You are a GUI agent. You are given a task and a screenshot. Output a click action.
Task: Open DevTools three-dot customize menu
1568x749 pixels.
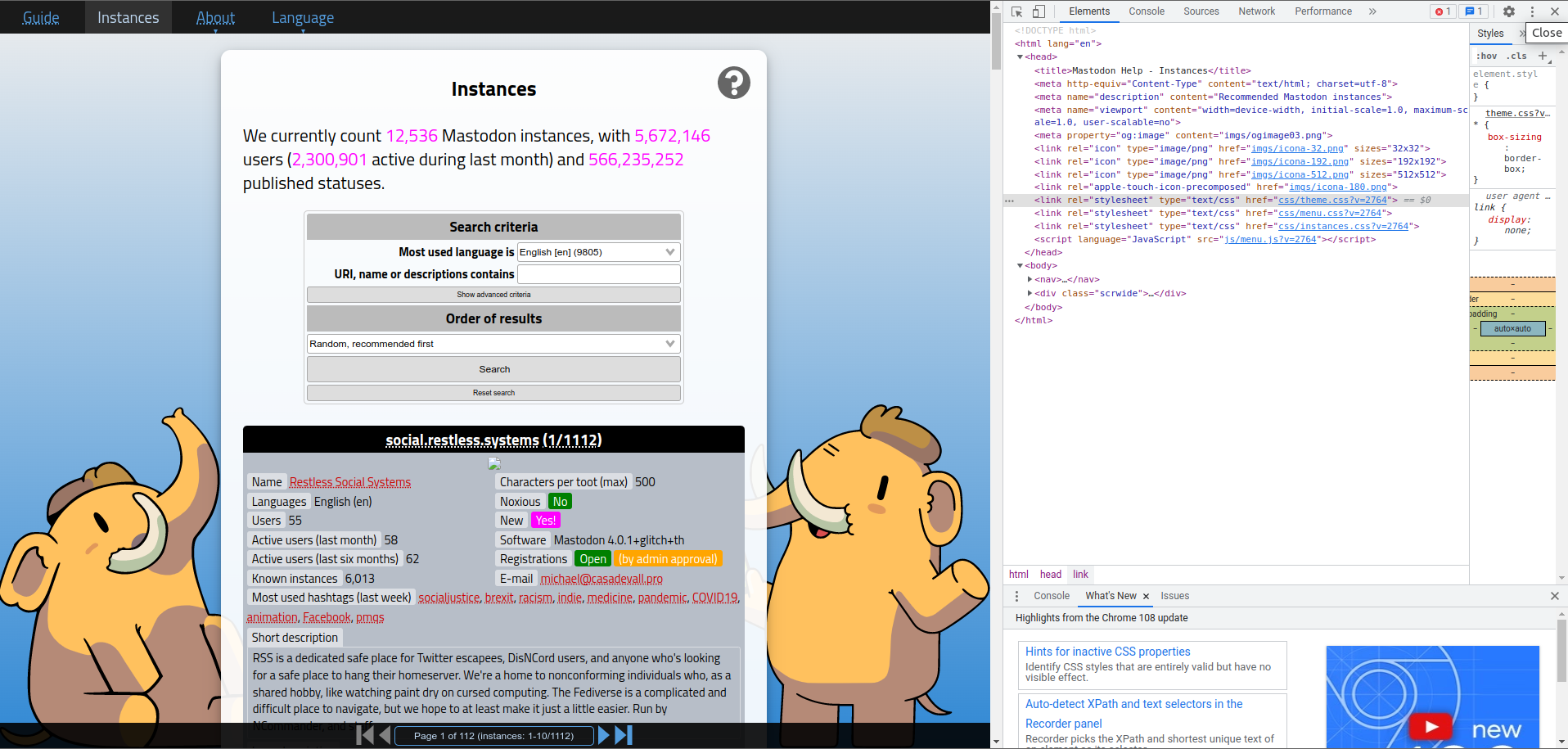[1532, 11]
